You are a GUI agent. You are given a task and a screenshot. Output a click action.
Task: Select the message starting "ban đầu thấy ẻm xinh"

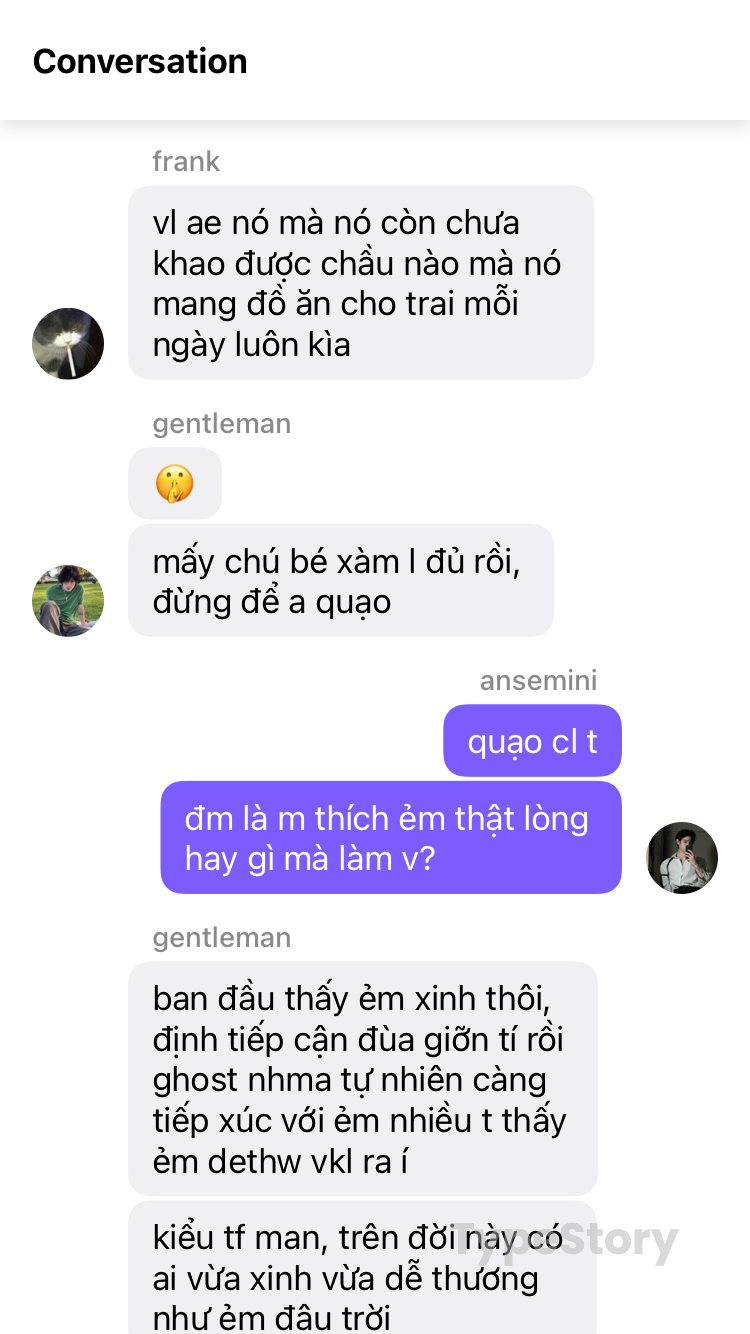point(363,1079)
